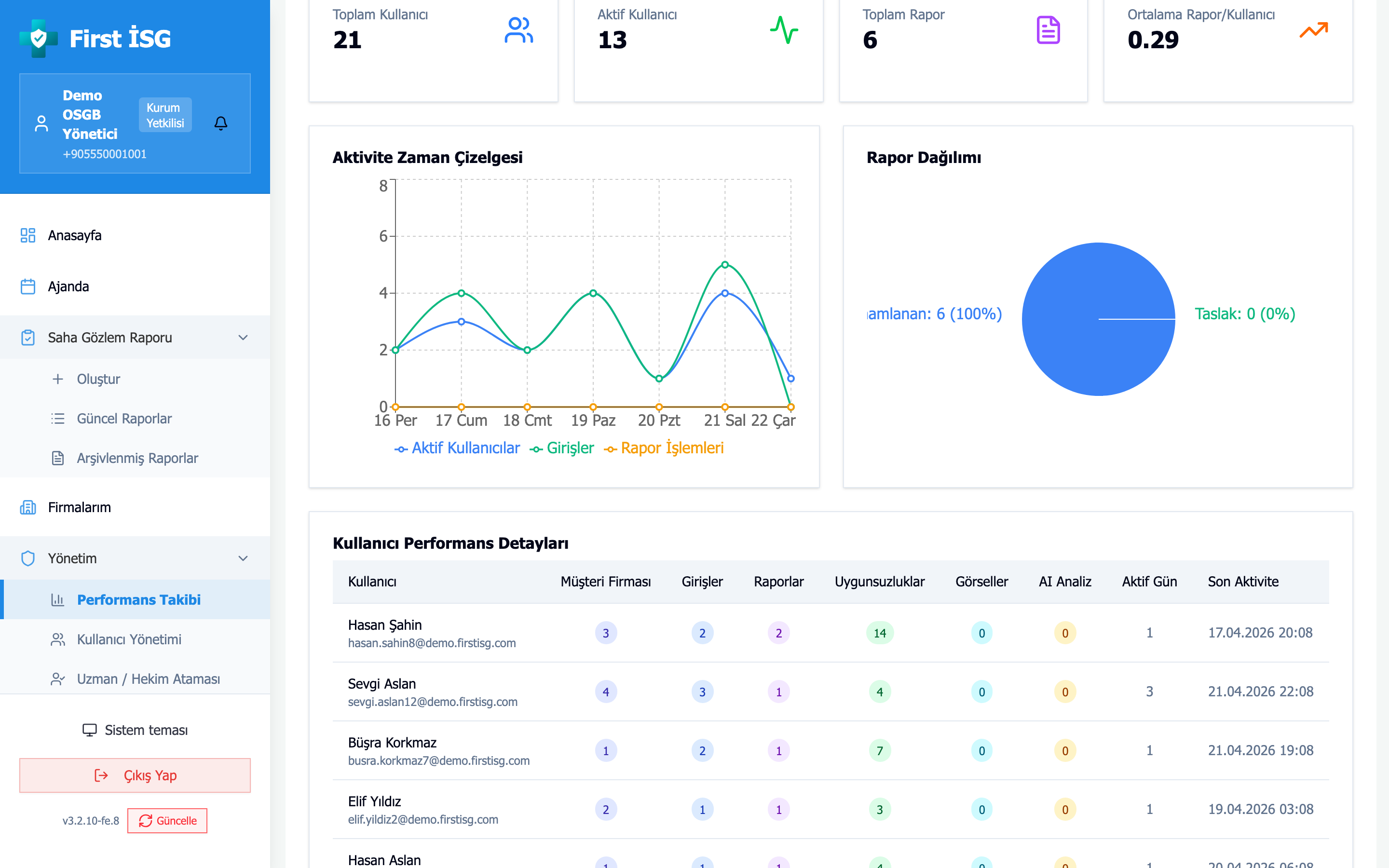
Task: Click the Anasayfa dashboard grid icon
Action: [27, 235]
